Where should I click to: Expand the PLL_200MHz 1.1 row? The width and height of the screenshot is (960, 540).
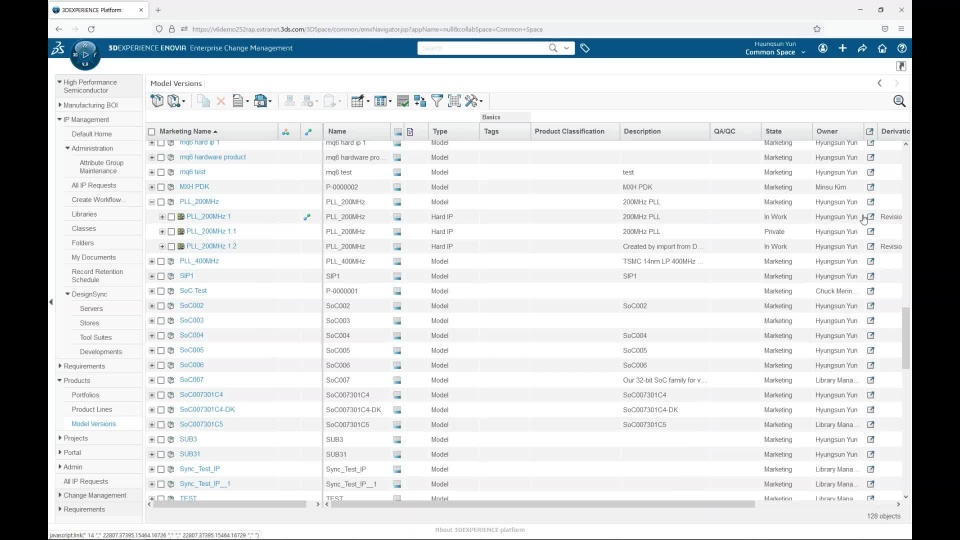[162, 231]
